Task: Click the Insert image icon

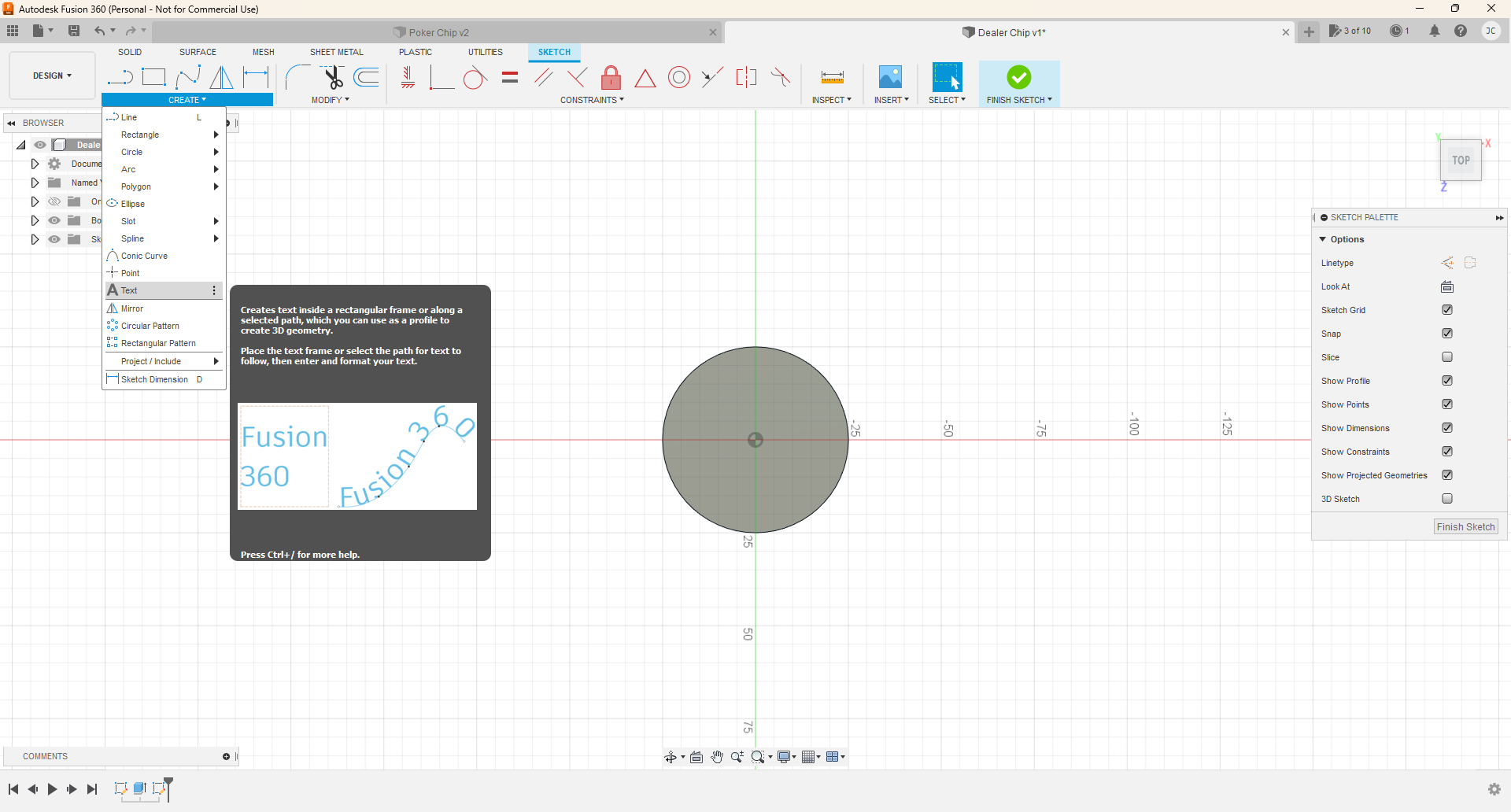Action: tap(890, 77)
